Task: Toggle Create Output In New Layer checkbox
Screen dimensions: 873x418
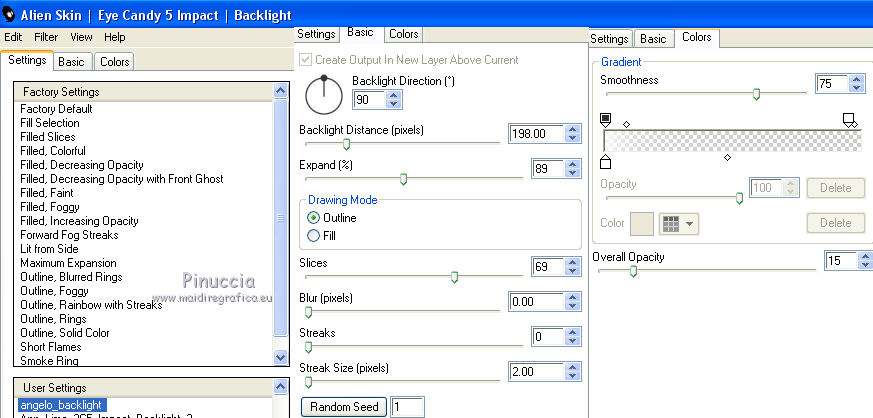Action: pyautogui.click(x=306, y=60)
